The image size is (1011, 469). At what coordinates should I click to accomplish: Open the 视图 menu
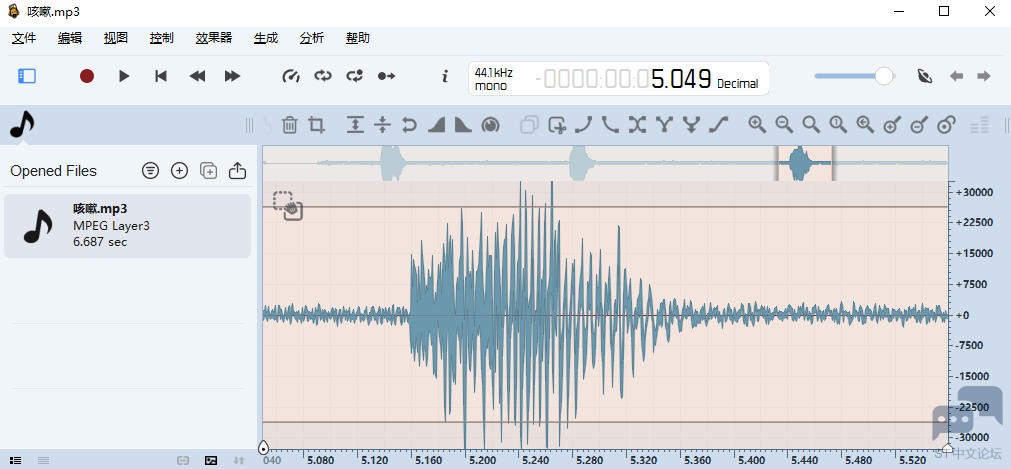click(115, 38)
